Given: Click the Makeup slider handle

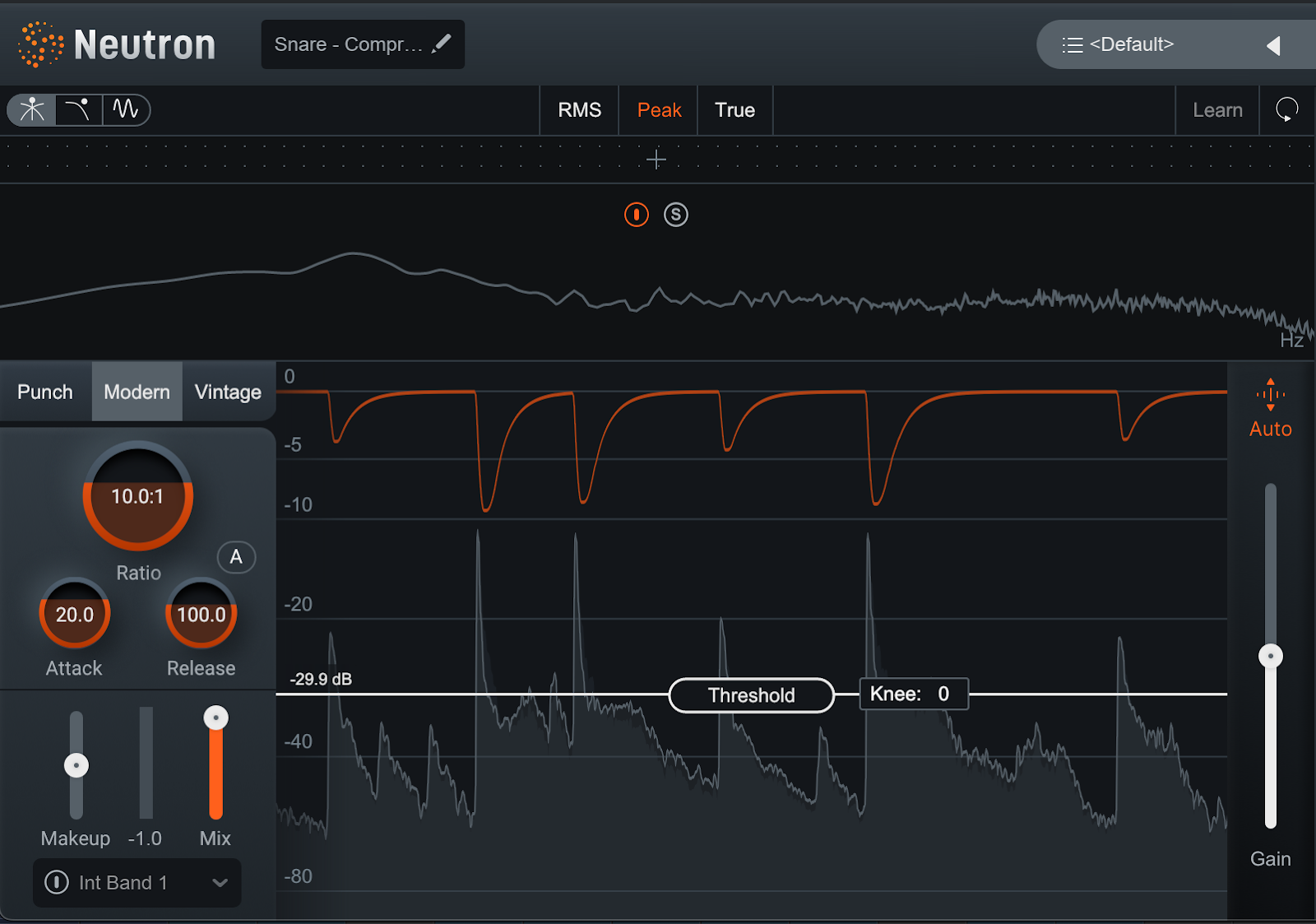Looking at the screenshot, I should [x=76, y=765].
